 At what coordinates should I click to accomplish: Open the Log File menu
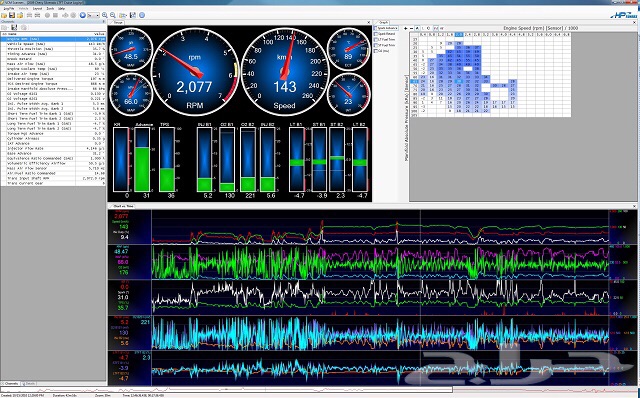(x=9, y=8)
